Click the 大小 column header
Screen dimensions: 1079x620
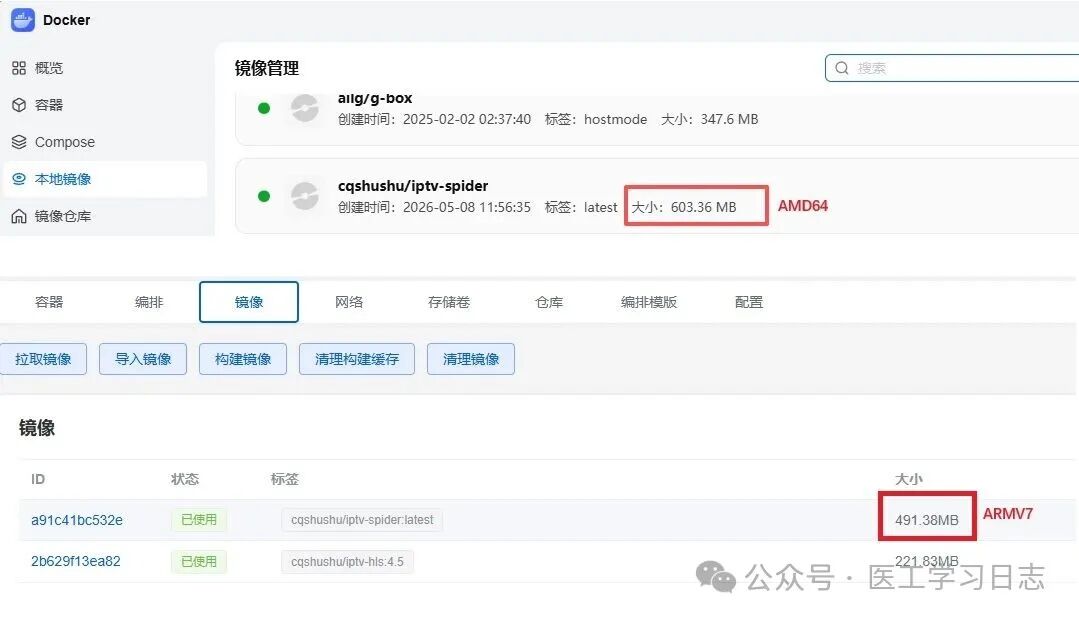[x=908, y=479]
